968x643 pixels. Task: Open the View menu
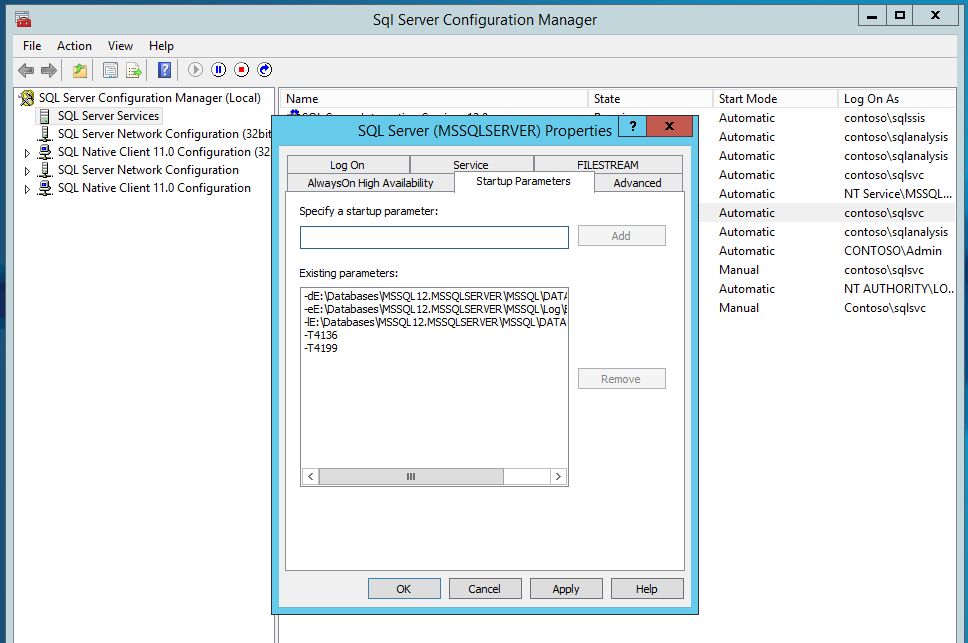coord(120,46)
